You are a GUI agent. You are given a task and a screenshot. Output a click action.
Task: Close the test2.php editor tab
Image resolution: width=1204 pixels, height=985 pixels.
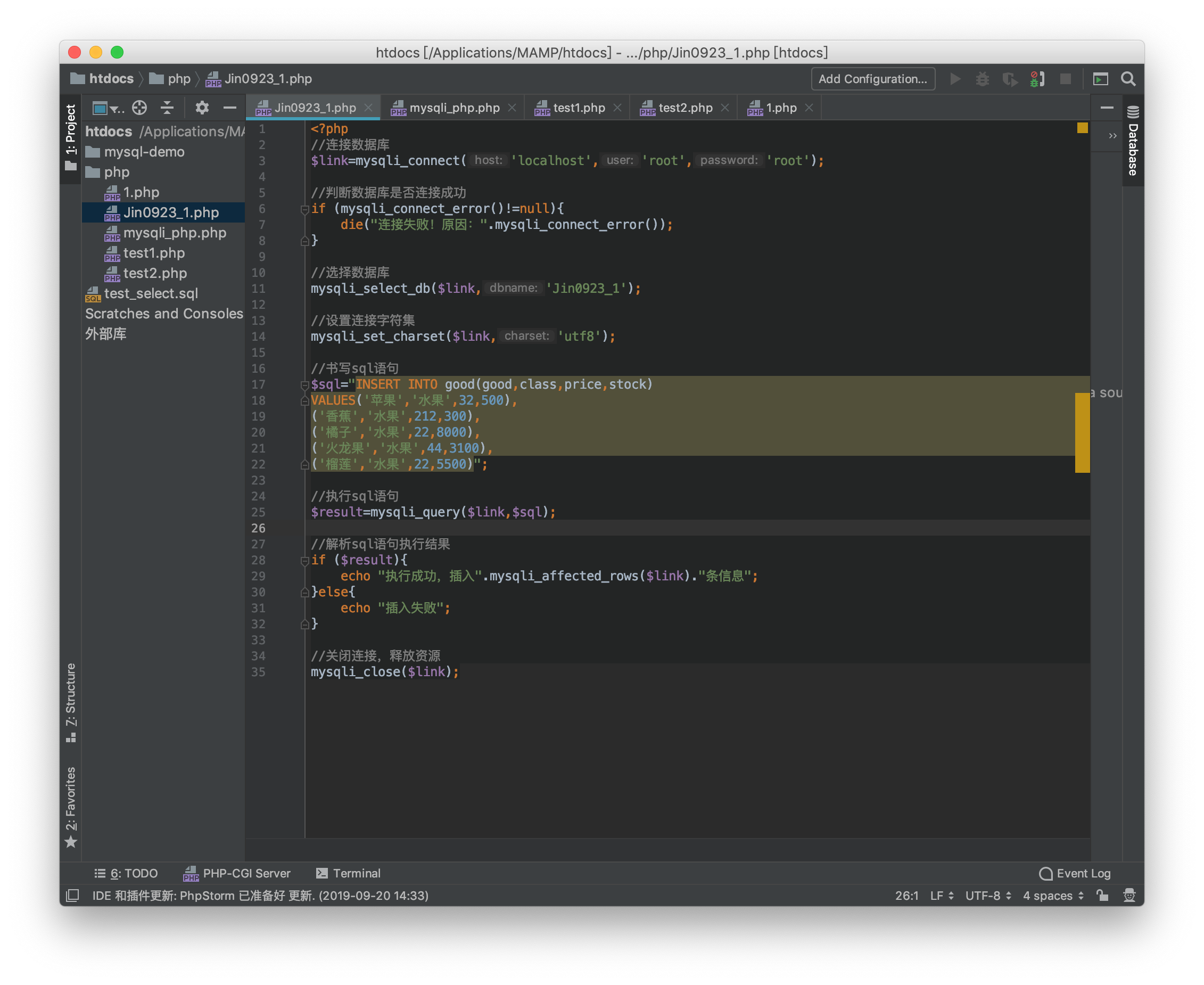tap(724, 107)
